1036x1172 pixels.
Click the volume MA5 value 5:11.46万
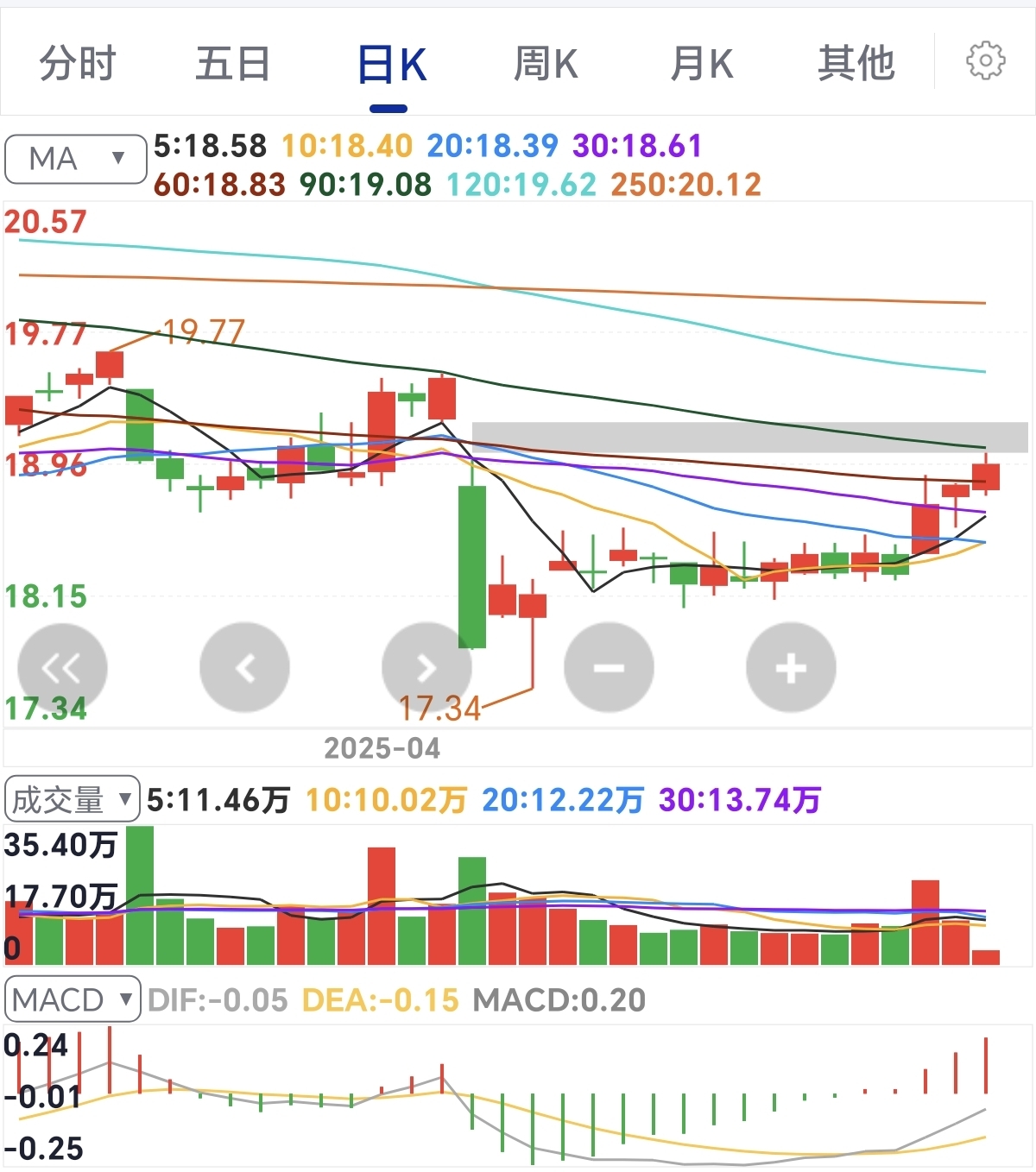click(x=218, y=800)
